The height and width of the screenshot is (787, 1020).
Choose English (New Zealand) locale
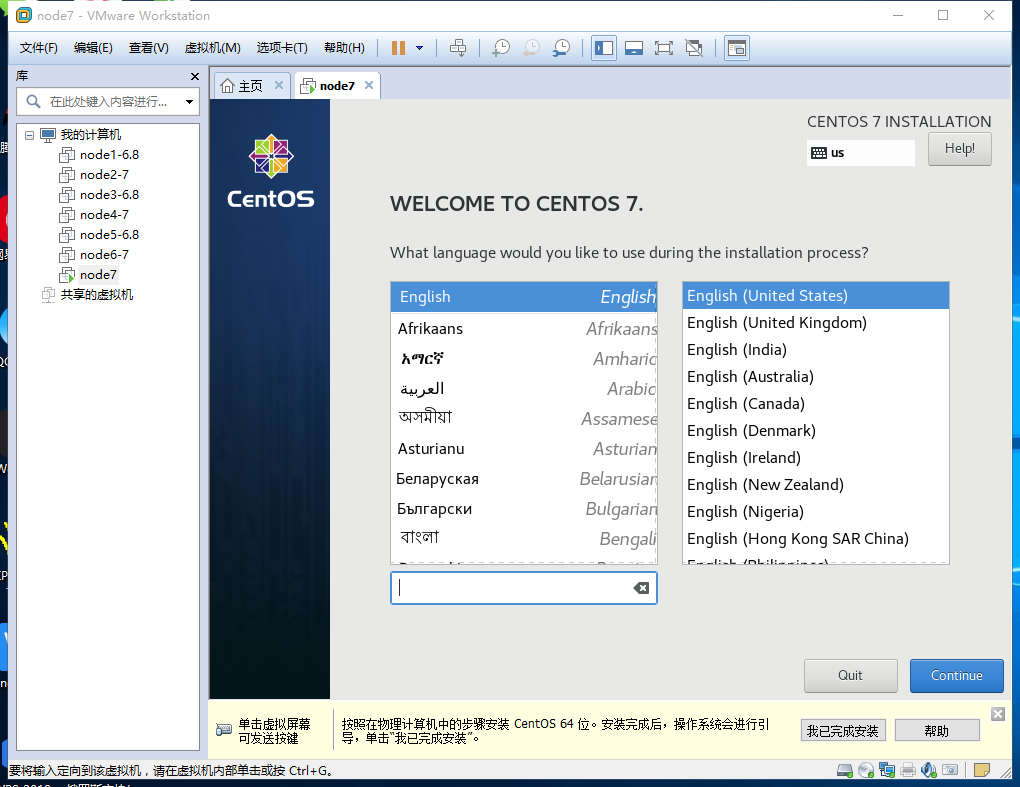tap(816, 485)
